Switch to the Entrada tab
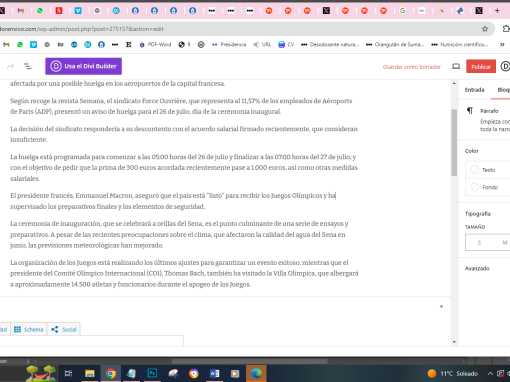Viewport: 510px width, 382px height. (474, 90)
